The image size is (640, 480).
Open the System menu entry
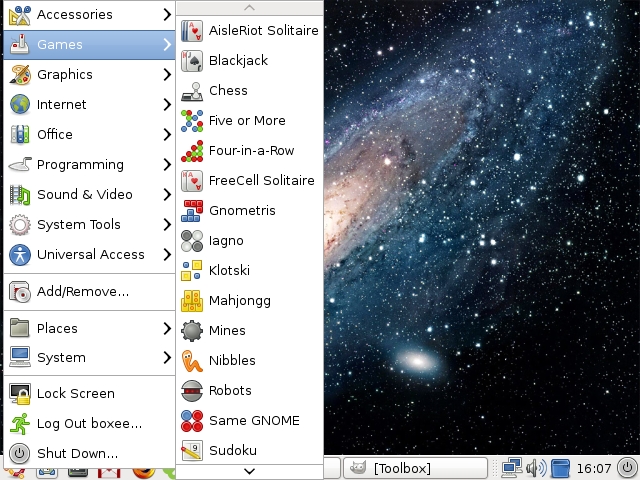coord(89,358)
